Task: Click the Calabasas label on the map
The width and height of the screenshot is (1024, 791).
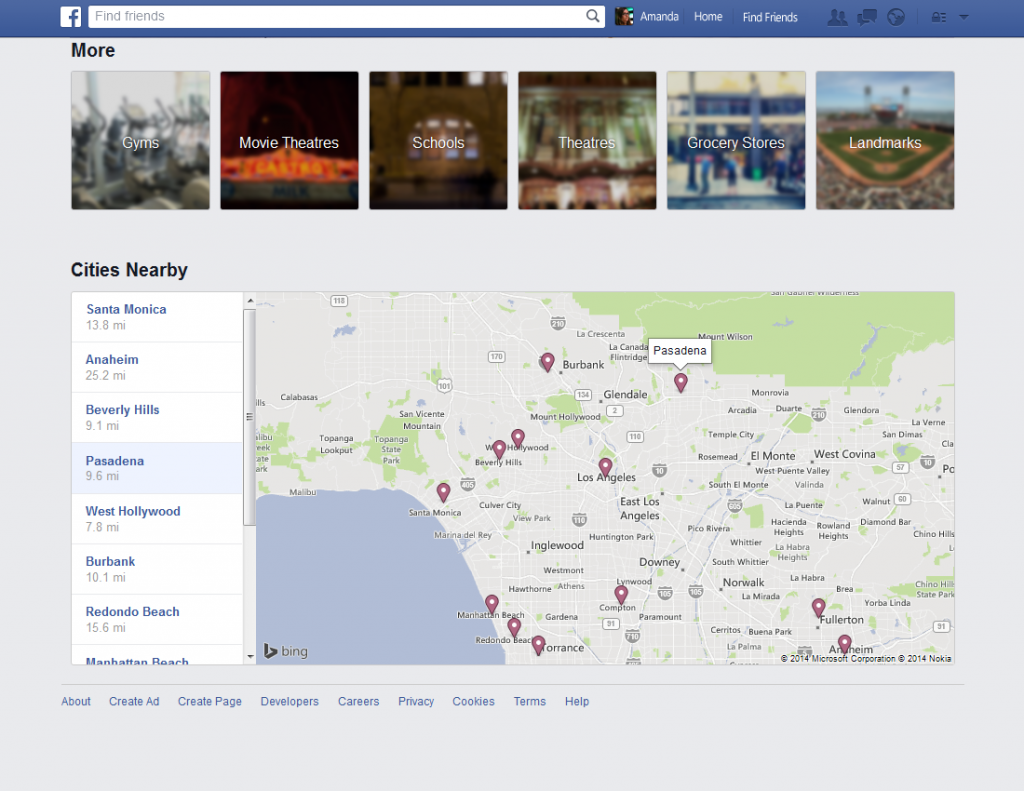Action: coord(299,397)
